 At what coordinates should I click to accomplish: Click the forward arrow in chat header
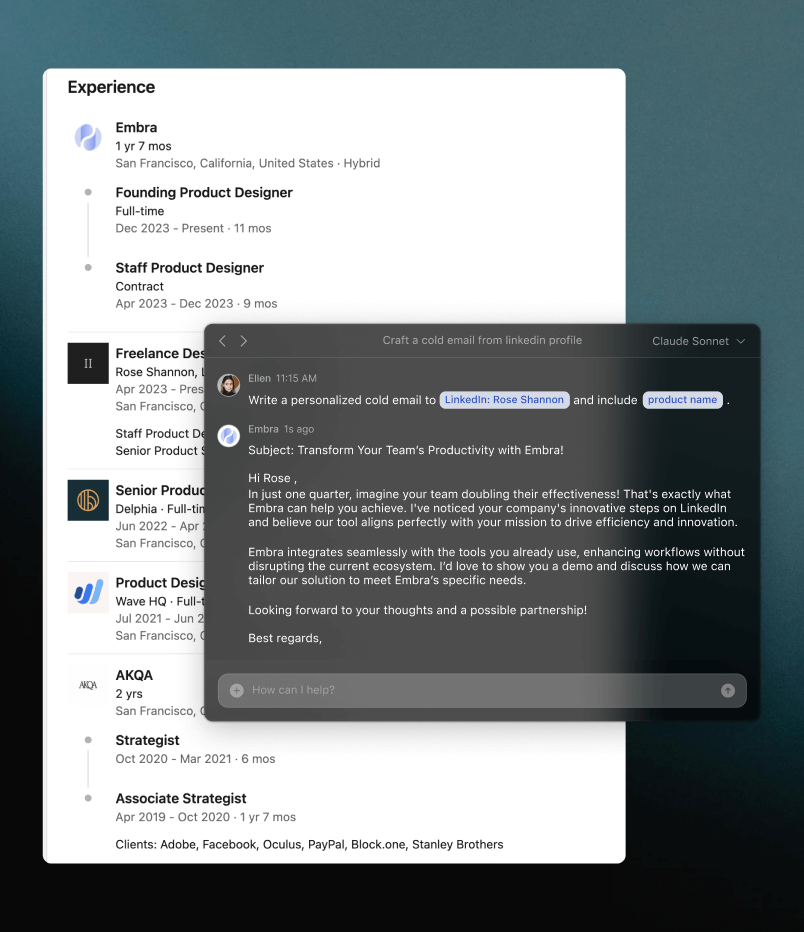click(243, 341)
